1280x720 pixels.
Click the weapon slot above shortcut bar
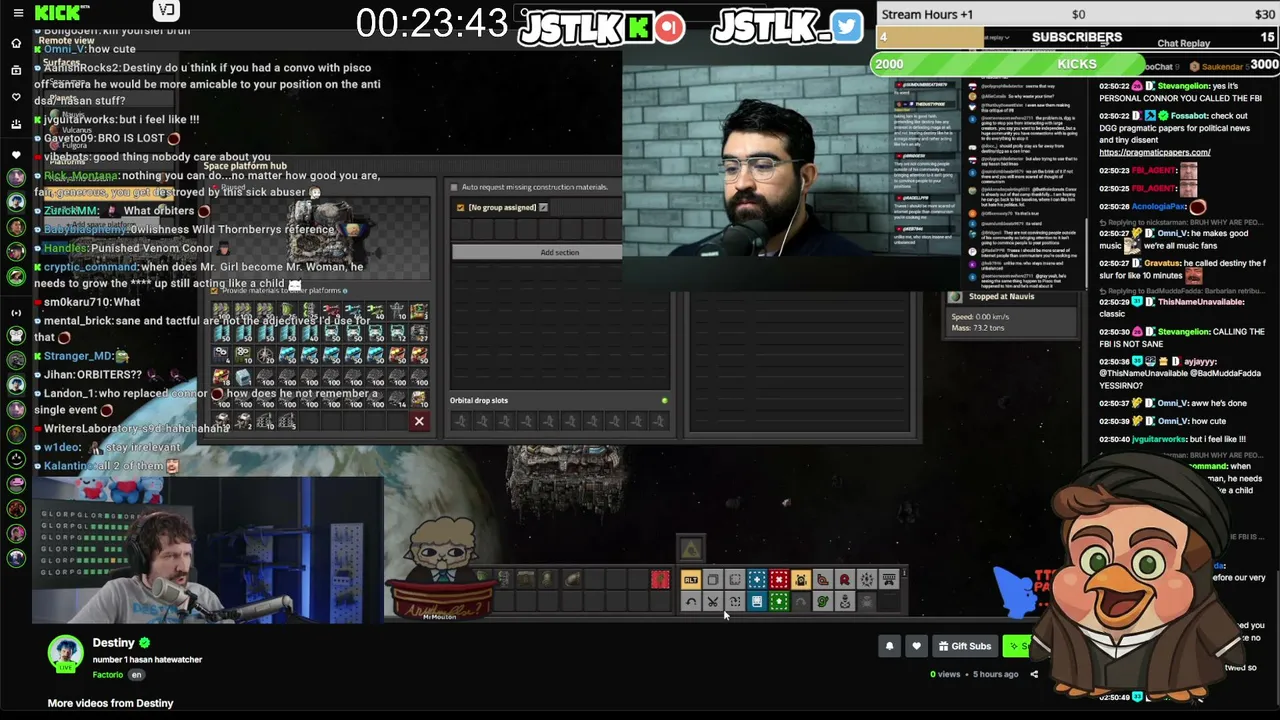tap(691, 548)
